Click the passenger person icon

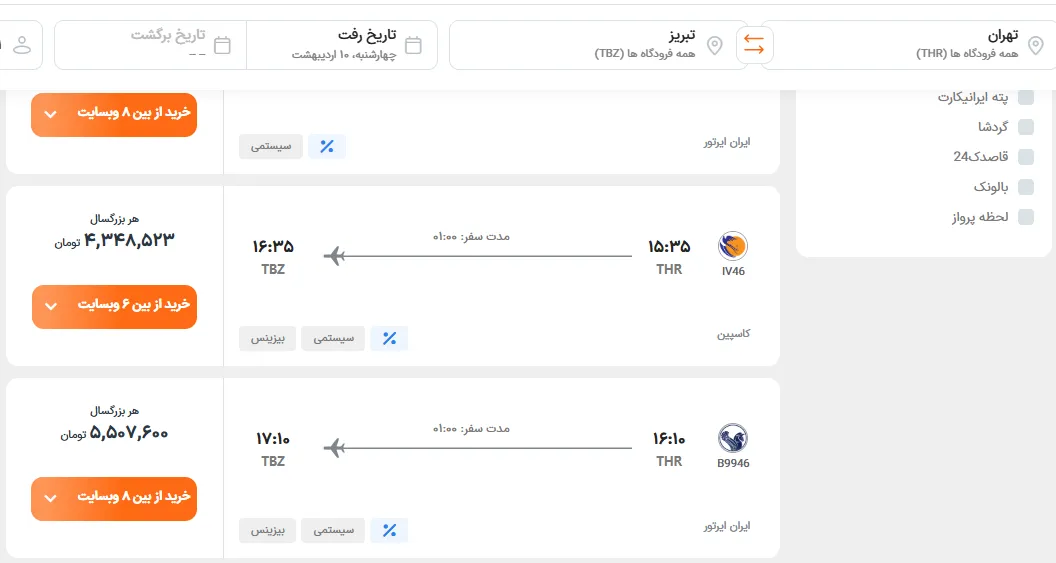coord(22,45)
